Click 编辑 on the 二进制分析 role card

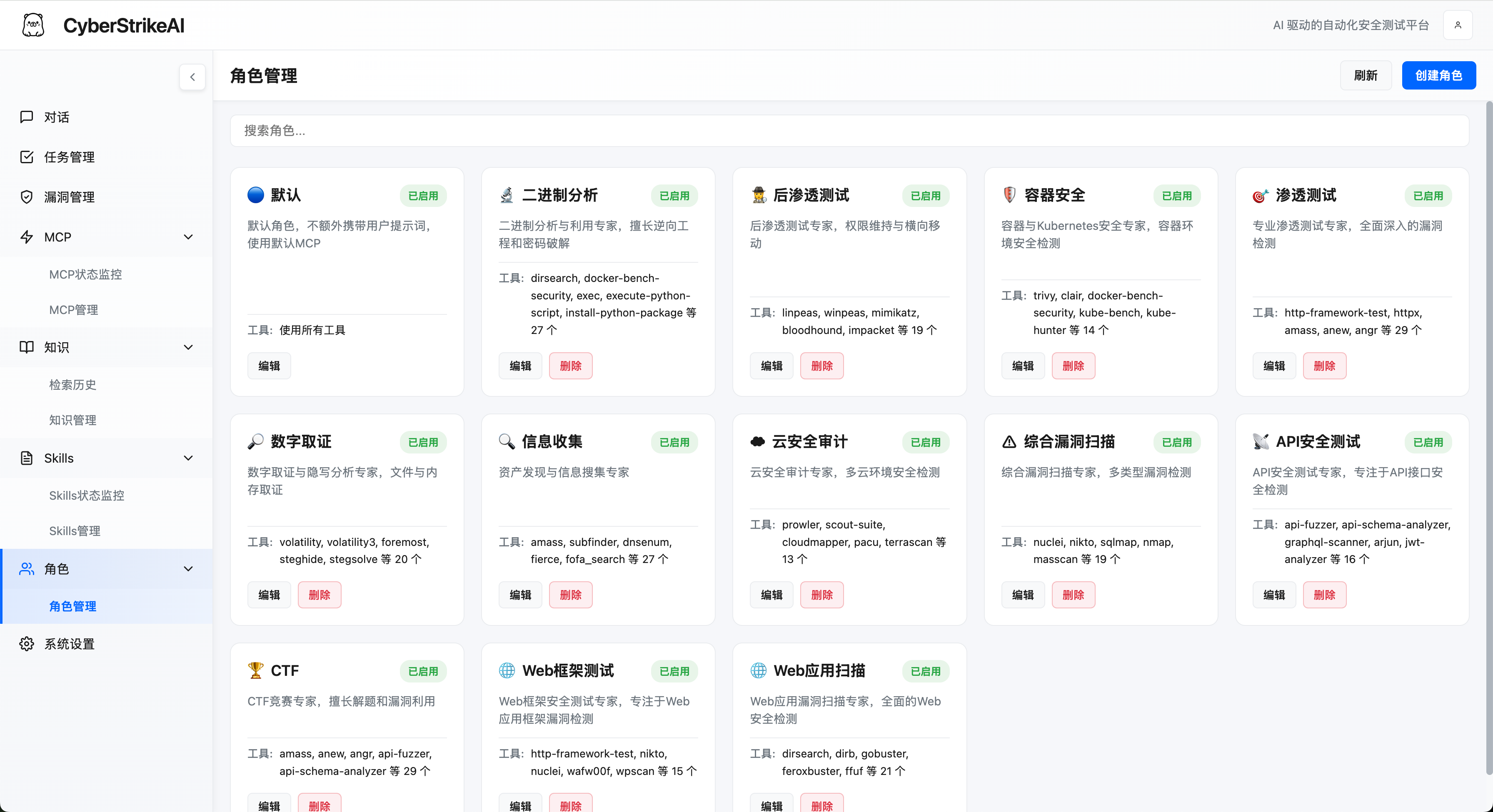520,366
